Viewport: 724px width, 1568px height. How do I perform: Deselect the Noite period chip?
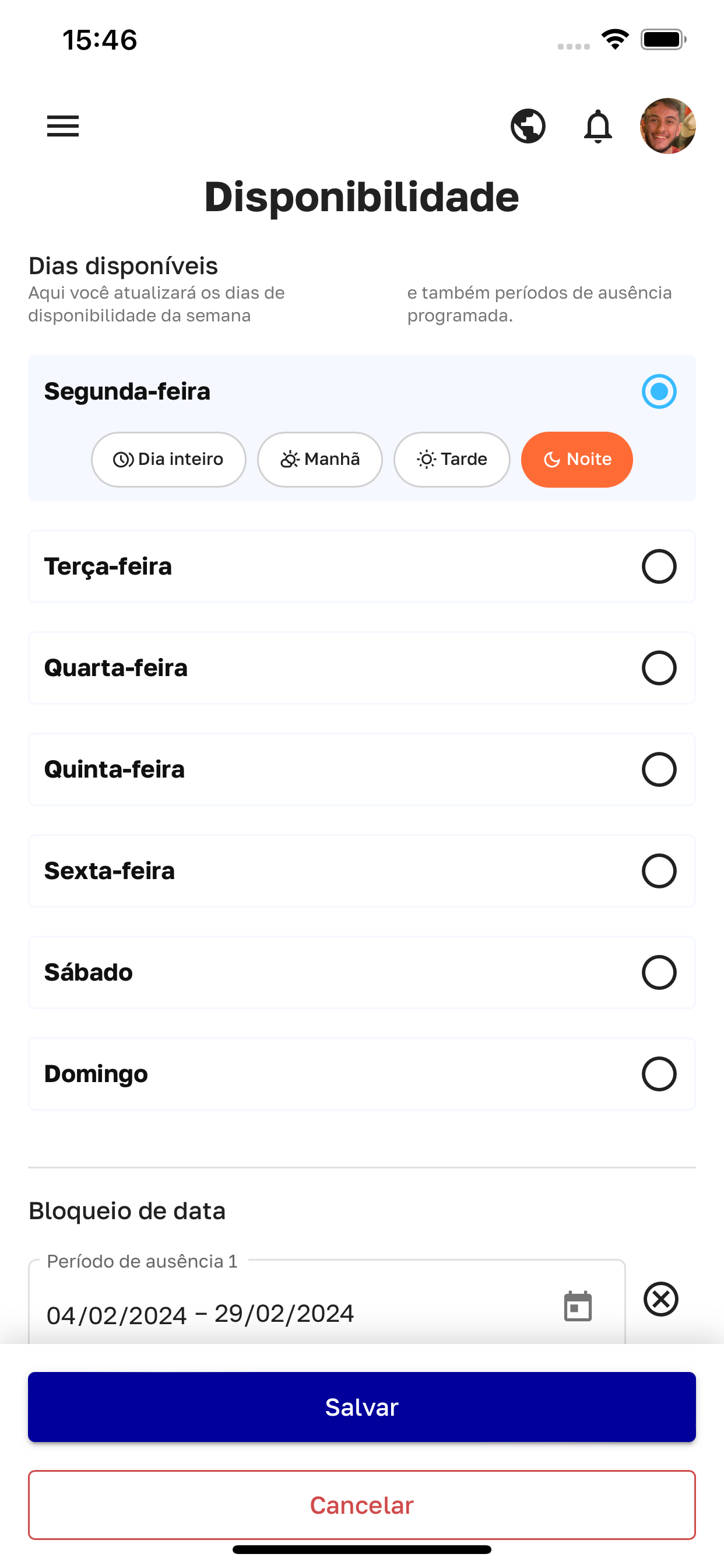pos(577,460)
